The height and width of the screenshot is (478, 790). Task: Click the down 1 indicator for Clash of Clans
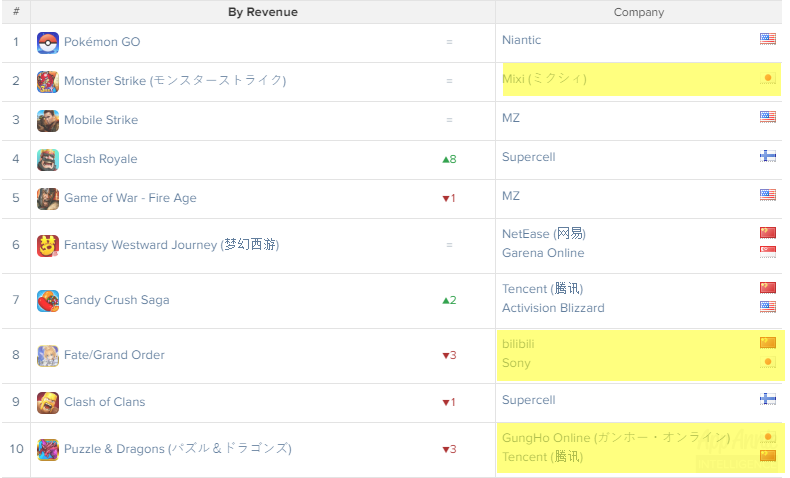point(449,402)
